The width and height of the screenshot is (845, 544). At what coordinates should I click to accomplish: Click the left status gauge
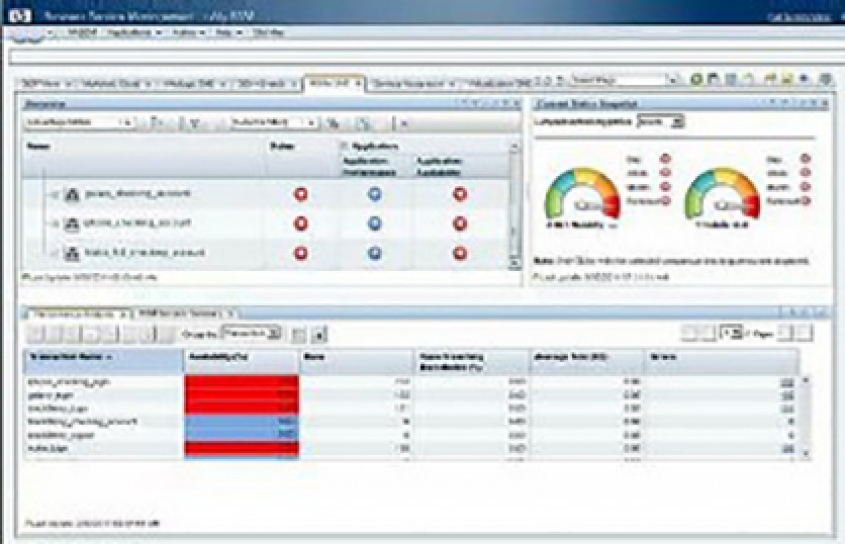582,195
